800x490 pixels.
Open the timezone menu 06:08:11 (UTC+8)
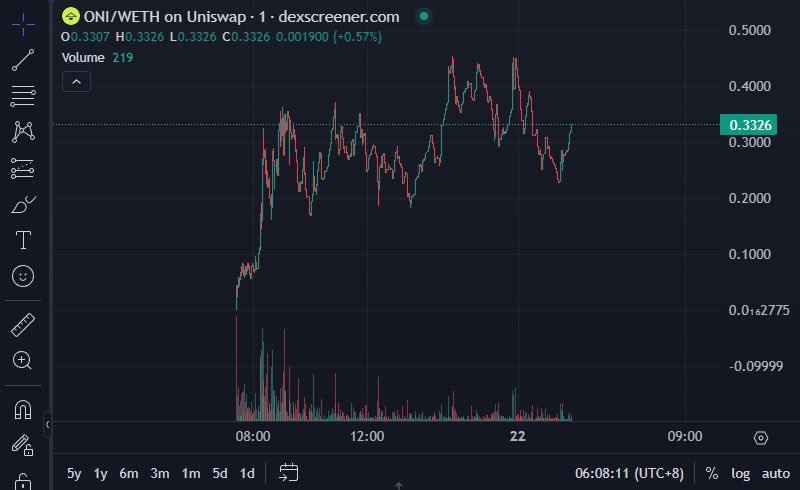[x=629, y=474]
